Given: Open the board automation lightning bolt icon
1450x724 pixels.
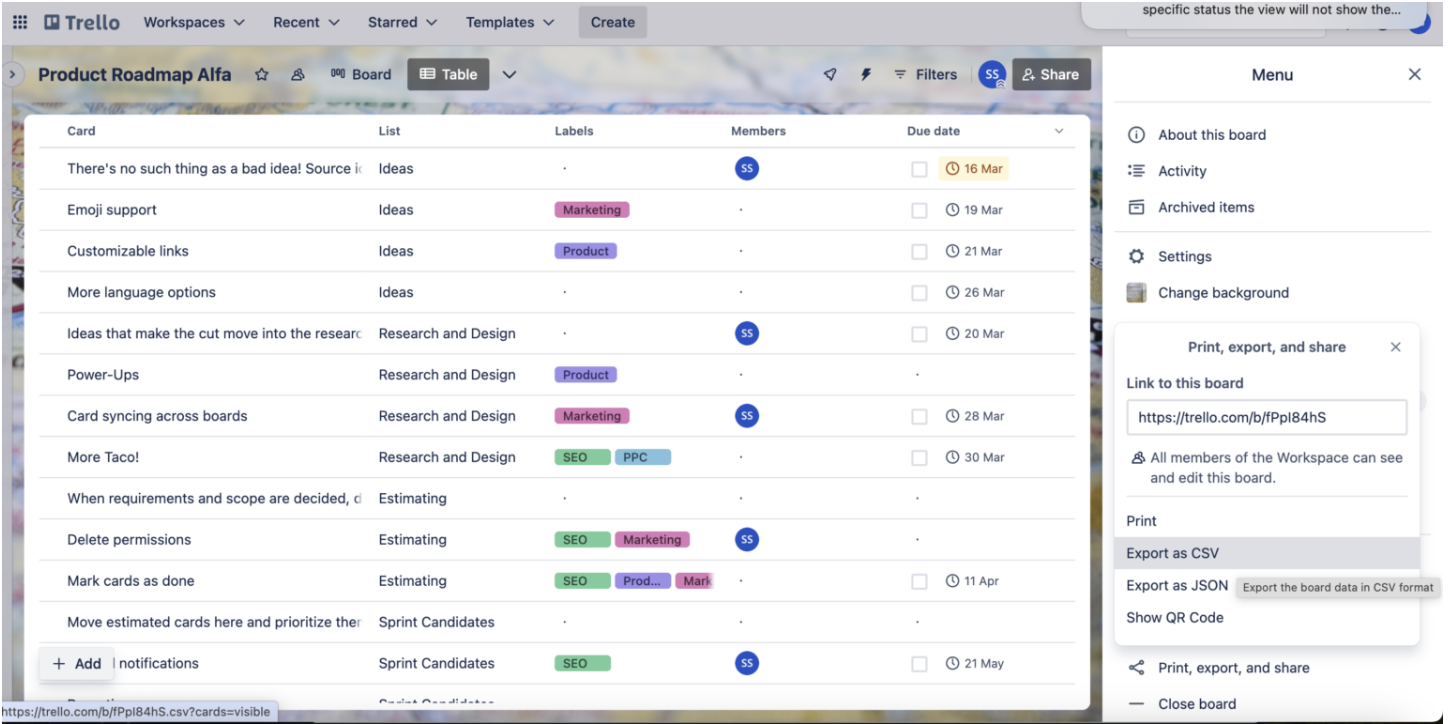Looking at the screenshot, I should coord(865,74).
